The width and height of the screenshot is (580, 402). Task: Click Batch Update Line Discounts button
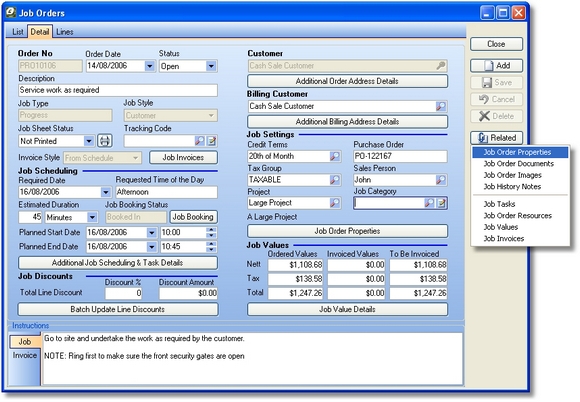(118, 309)
